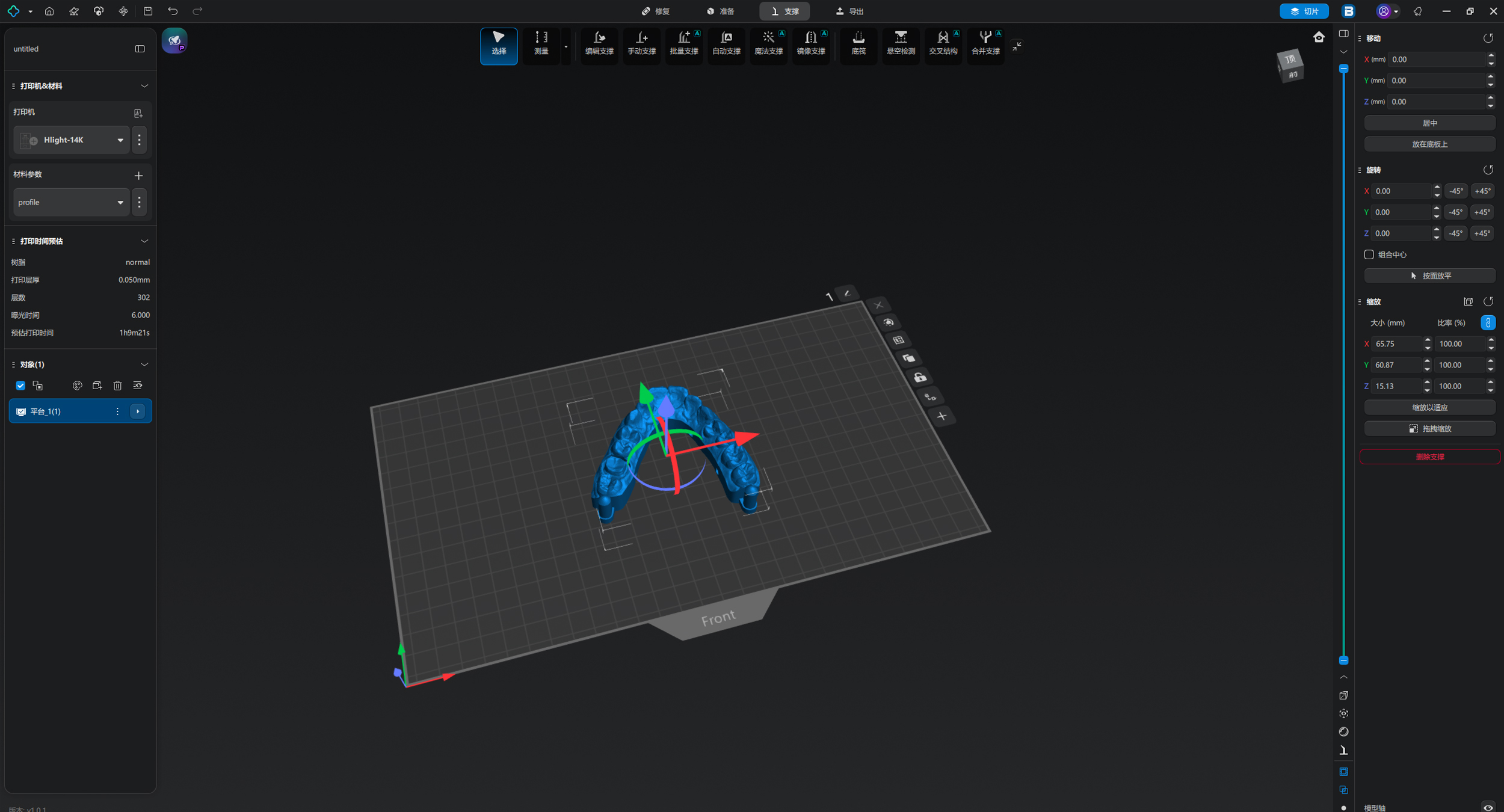Enable the 组合中心 checkbox
Screen dimensions: 1504x812
[x=1369, y=254]
